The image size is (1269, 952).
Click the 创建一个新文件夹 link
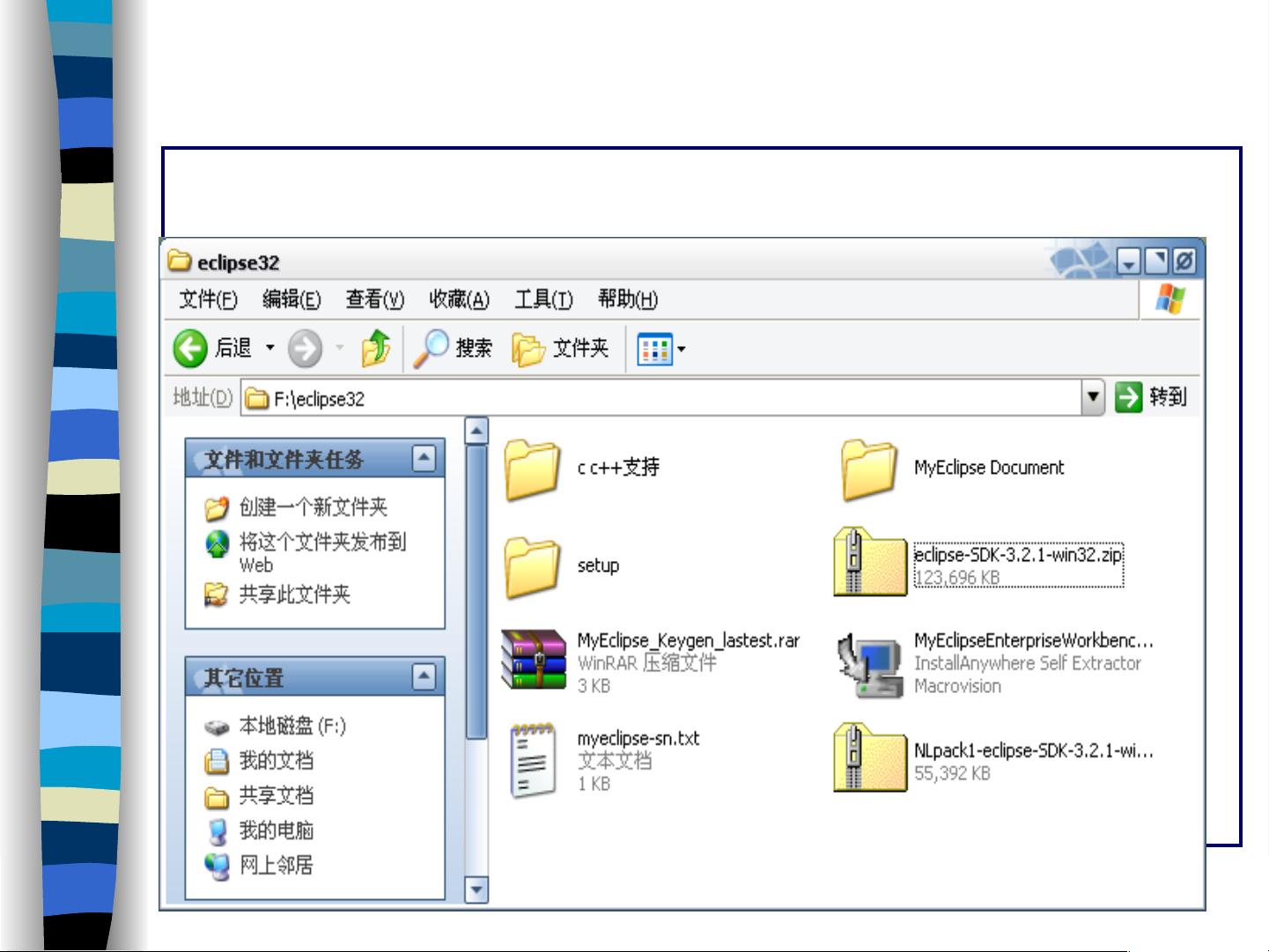[314, 507]
